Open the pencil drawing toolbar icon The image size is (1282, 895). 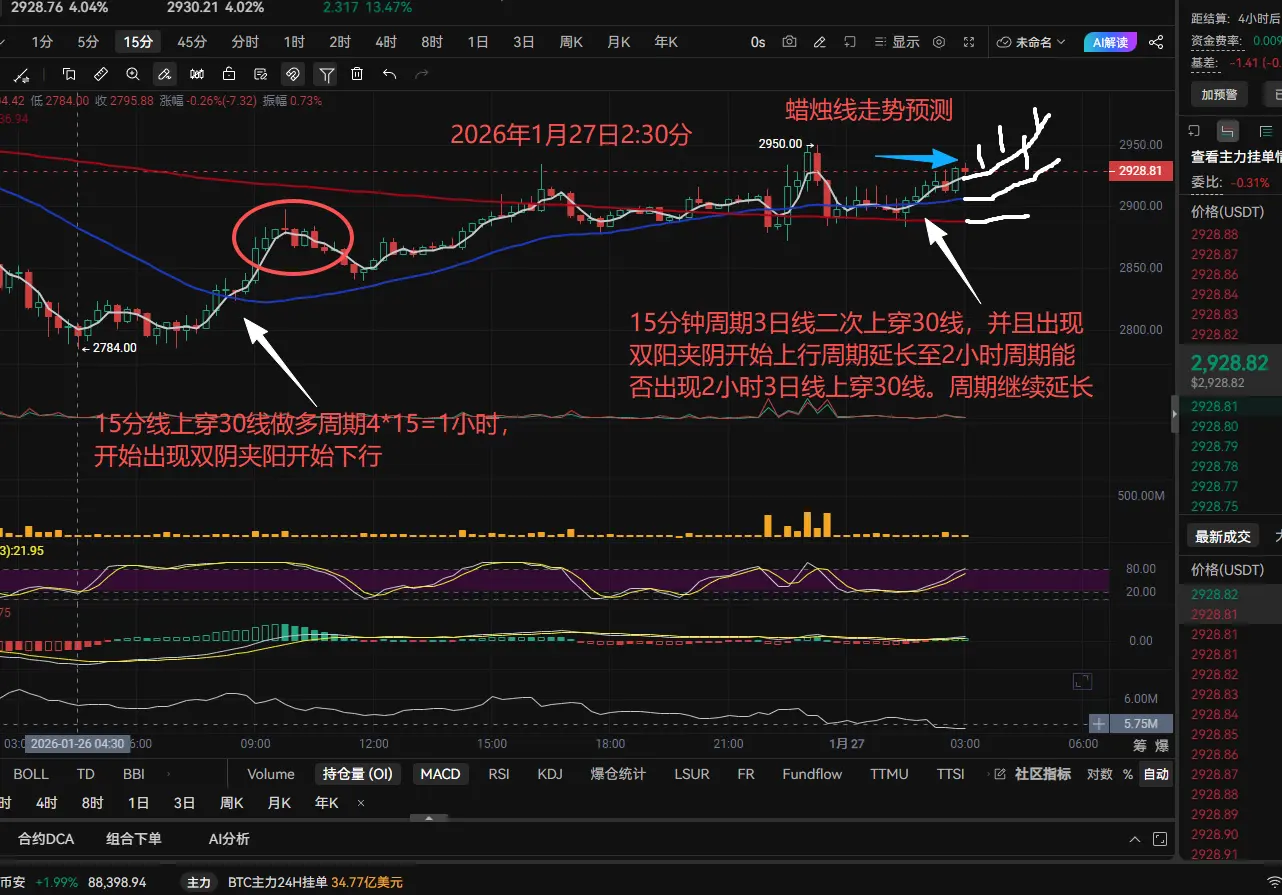(820, 42)
